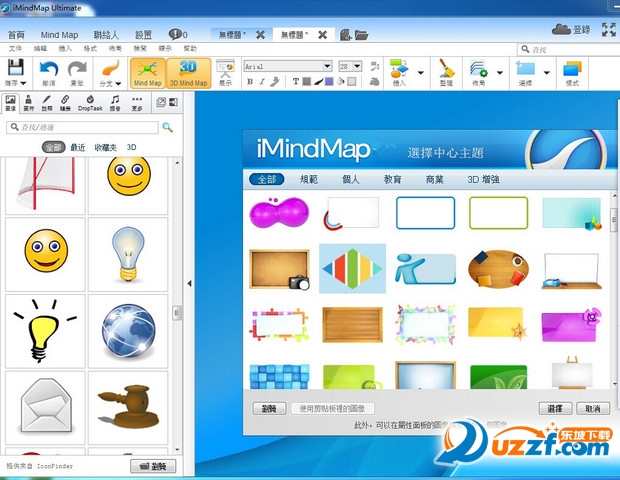Switch to Mind Map view mode
This screenshot has height=480, width=620.
pos(147,73)
